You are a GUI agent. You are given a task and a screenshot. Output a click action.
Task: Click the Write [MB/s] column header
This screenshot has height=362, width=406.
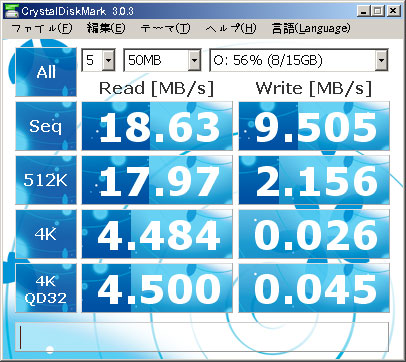coord(313,88)
